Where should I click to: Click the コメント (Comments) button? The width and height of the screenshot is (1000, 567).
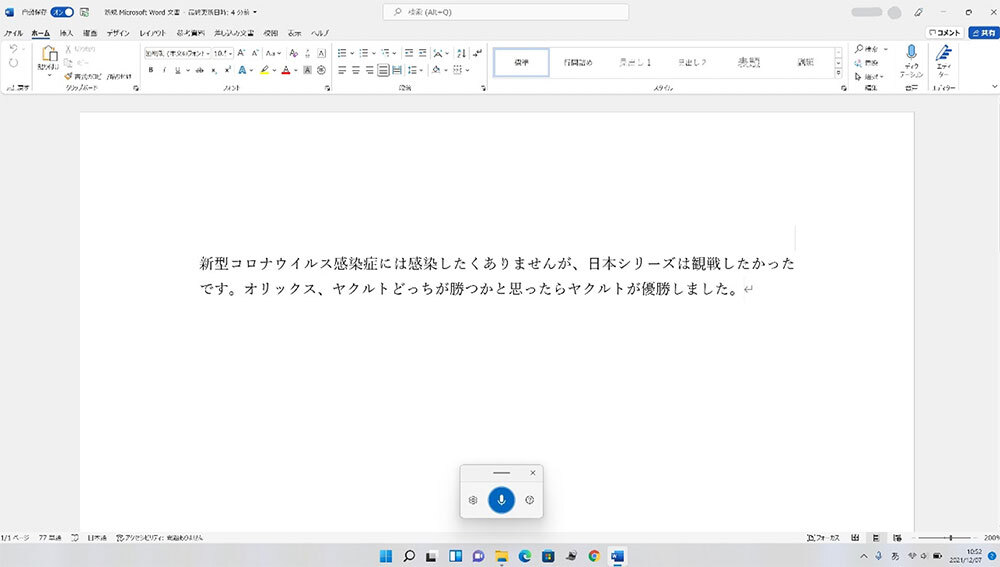click(x=942, y=33)
